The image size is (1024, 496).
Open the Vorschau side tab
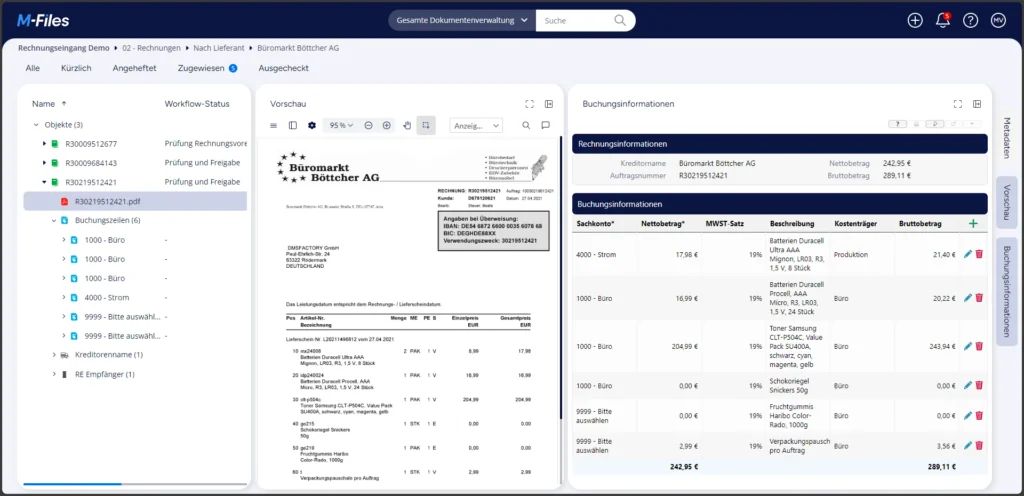[x=1006, y=202]
